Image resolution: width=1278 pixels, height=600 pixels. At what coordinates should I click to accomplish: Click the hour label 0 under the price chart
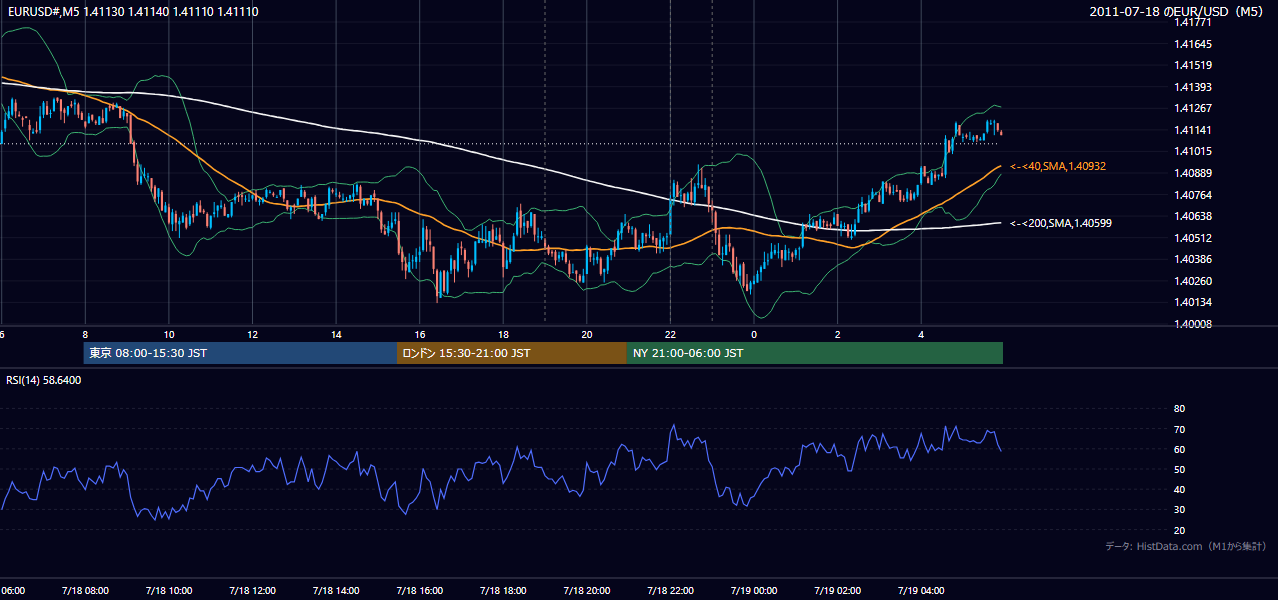click(754, 334)
